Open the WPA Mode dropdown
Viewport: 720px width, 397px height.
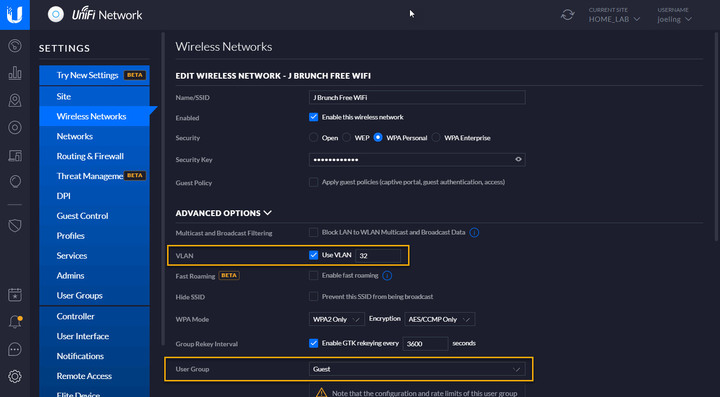(x=337, y=319)
